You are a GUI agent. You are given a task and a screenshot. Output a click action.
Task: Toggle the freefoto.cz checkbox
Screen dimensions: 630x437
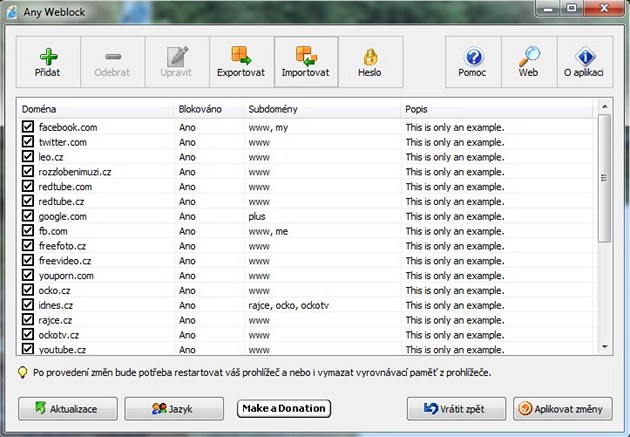28,246
